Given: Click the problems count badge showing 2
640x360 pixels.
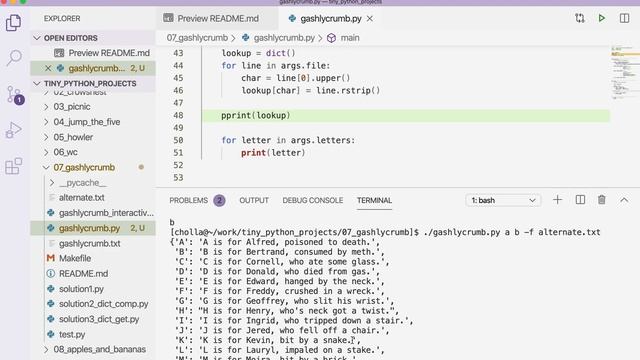Looking at the screenshot, I should pos(219,200).
